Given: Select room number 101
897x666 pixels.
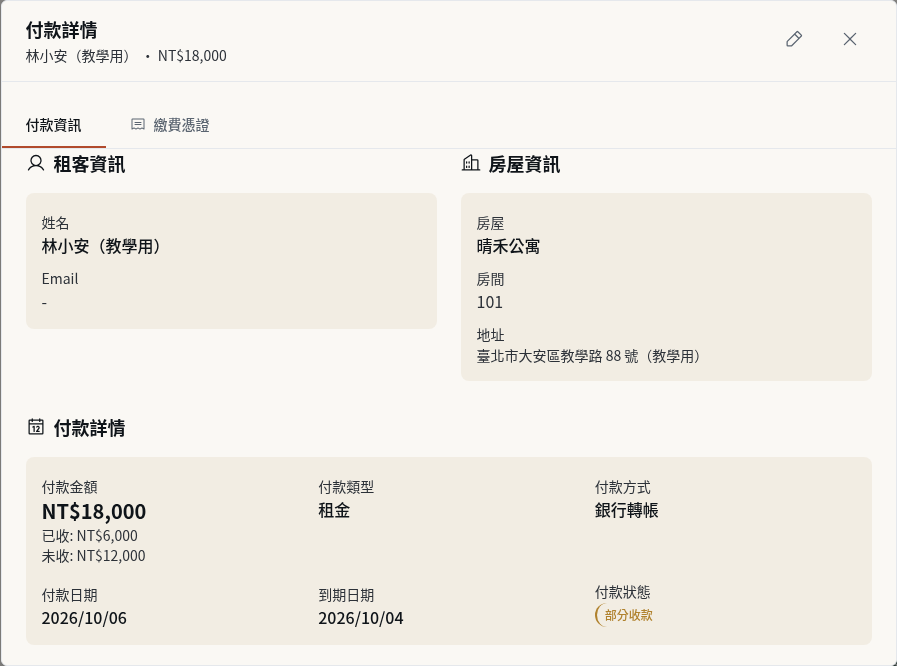Looking at the screenshot, I should point(490,302).
